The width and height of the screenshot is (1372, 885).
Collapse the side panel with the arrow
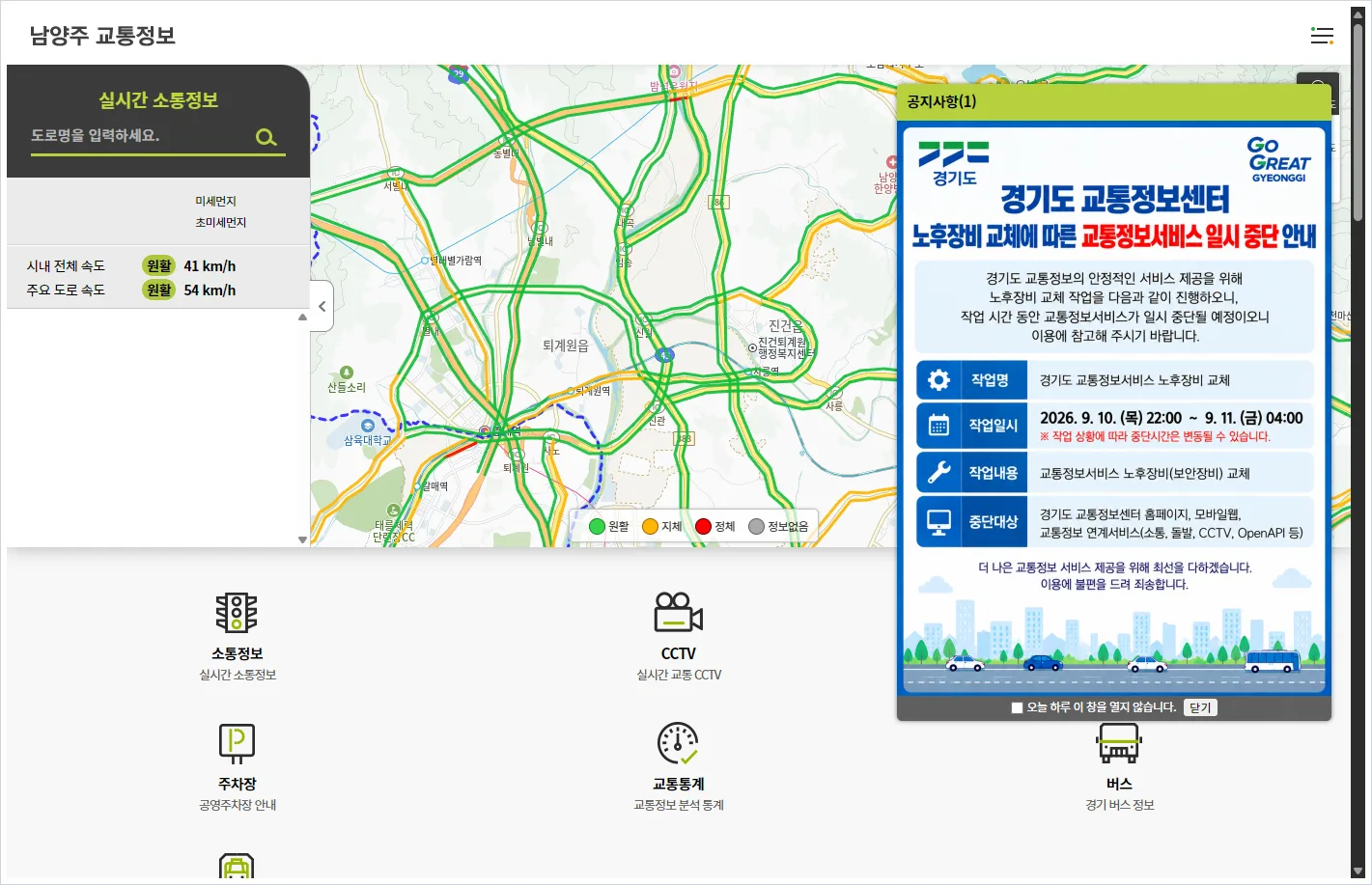(x=322, y=306)
